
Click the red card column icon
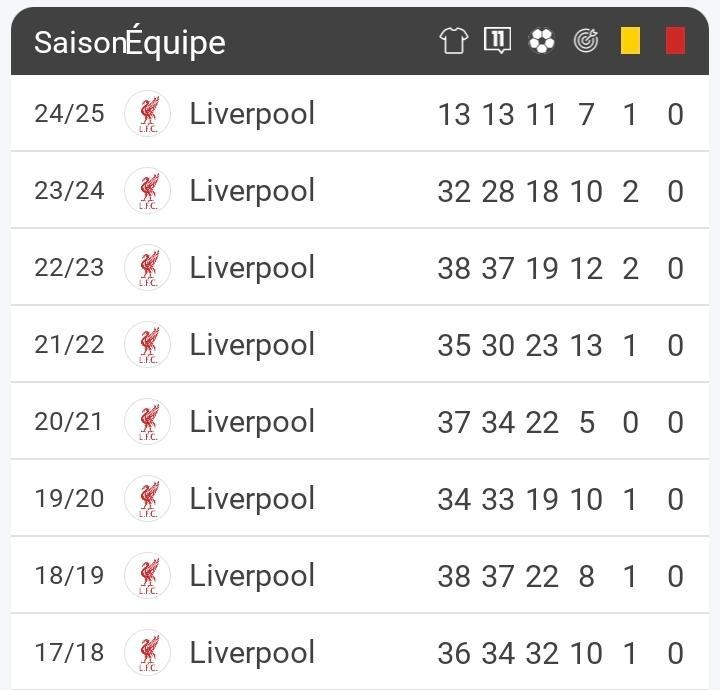[x=675, y=41]
